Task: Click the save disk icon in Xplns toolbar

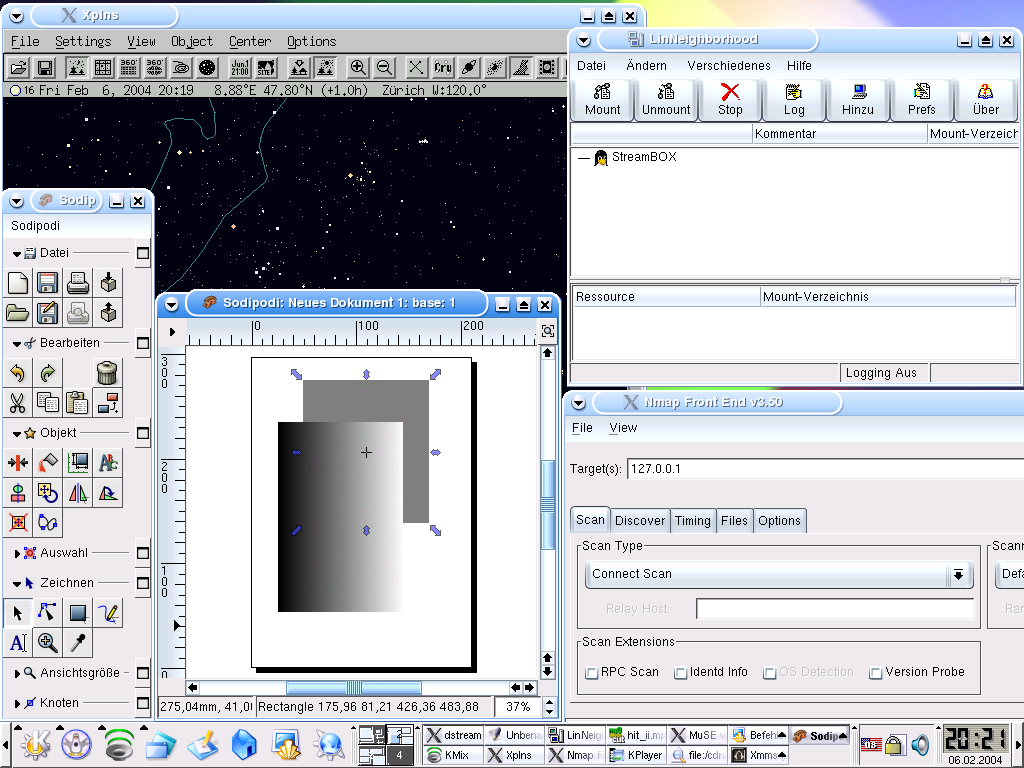Action: 45,67
